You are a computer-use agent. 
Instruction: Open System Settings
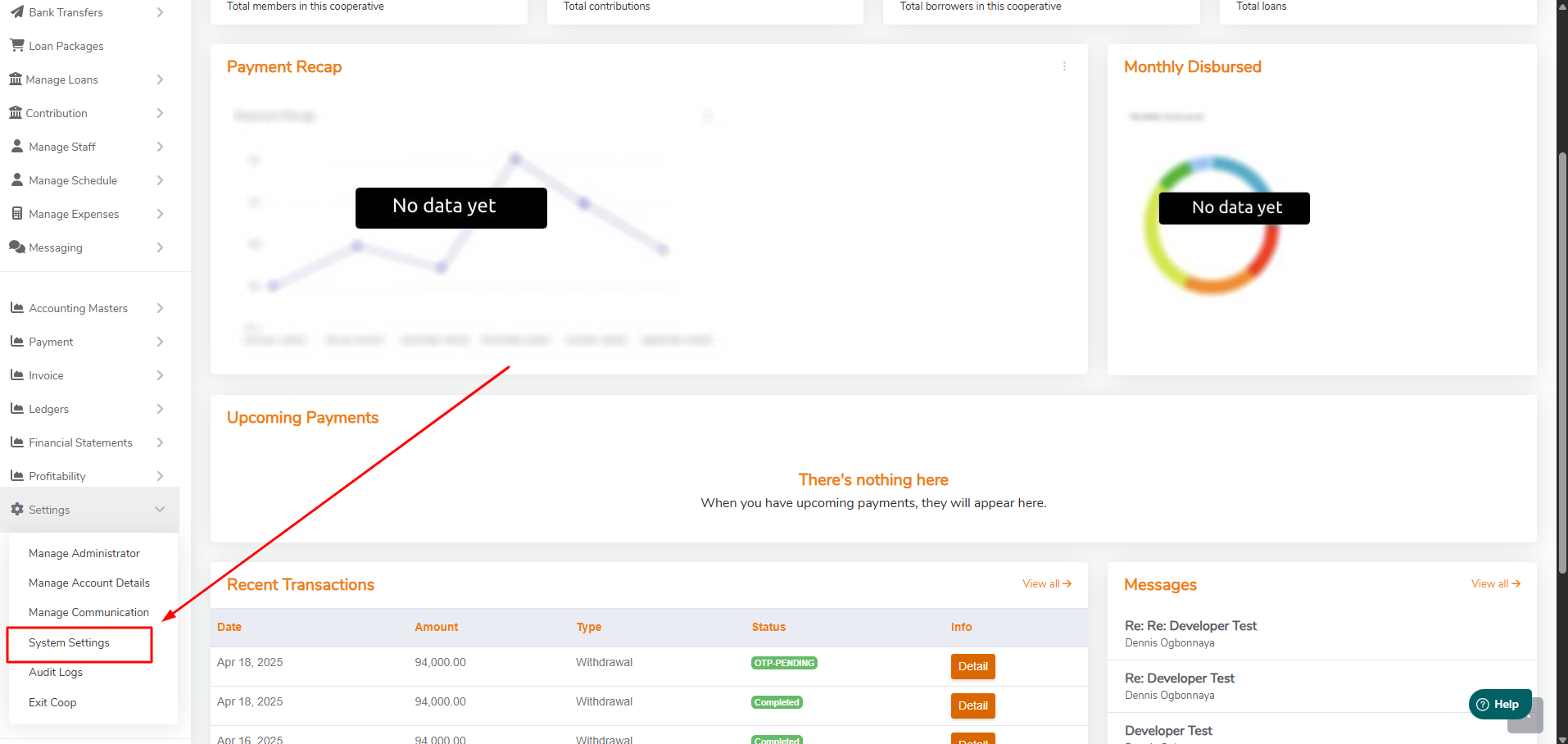tap(69, 642)
